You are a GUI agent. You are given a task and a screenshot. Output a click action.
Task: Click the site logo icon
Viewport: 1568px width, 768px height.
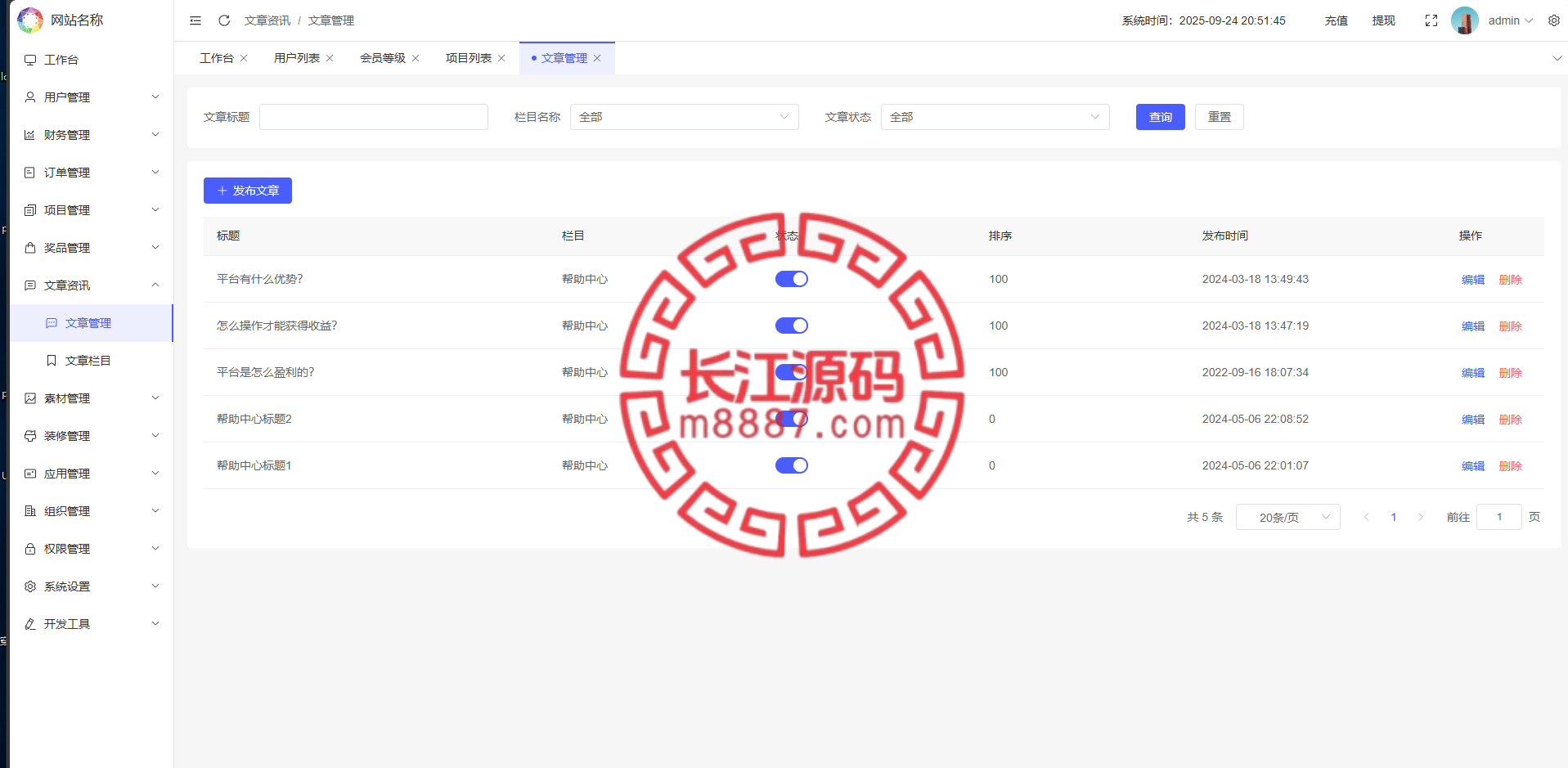30,20
